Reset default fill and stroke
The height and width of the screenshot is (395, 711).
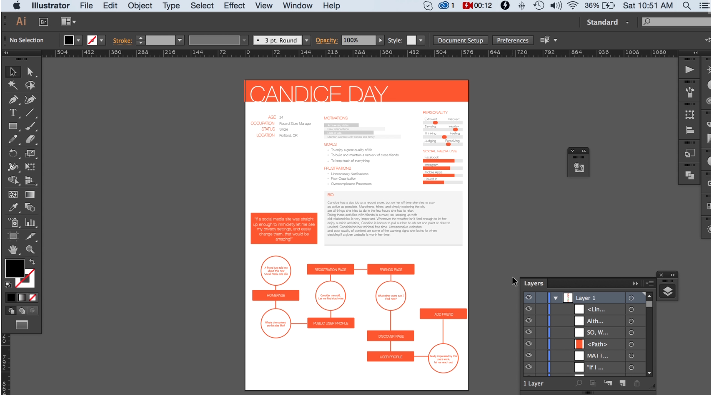[x=9, y=285]
